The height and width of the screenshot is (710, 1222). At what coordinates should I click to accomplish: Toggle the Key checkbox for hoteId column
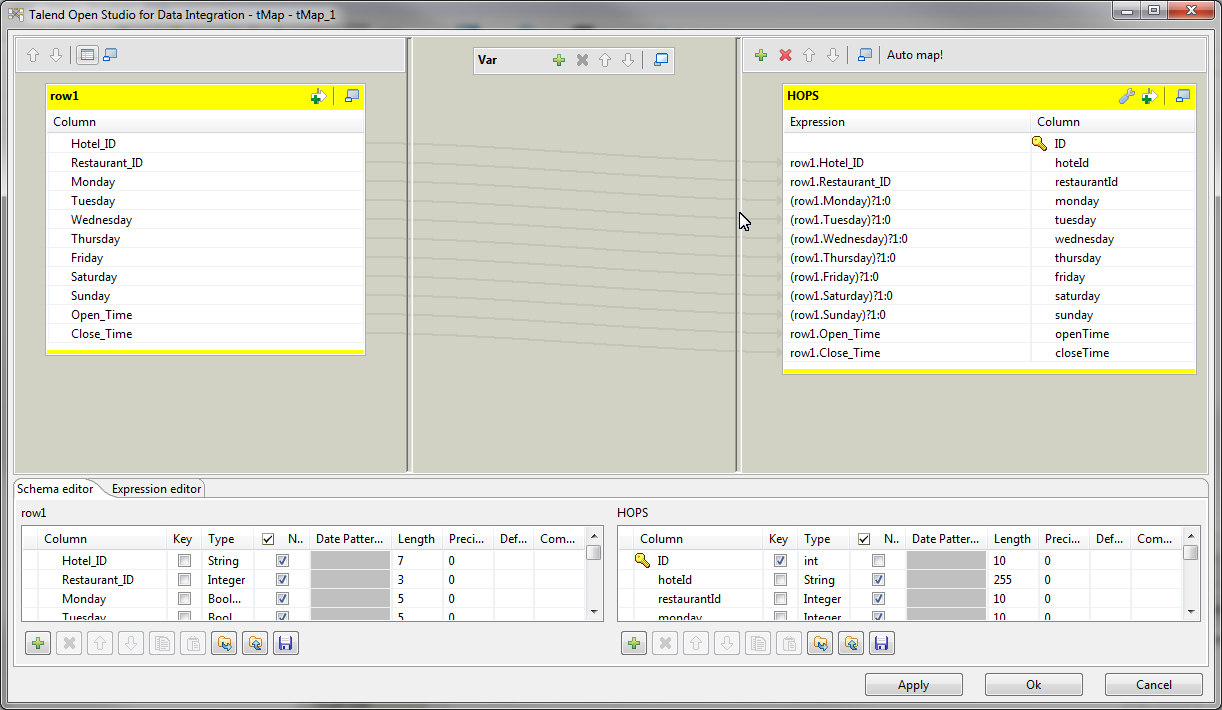pos(779,579)
